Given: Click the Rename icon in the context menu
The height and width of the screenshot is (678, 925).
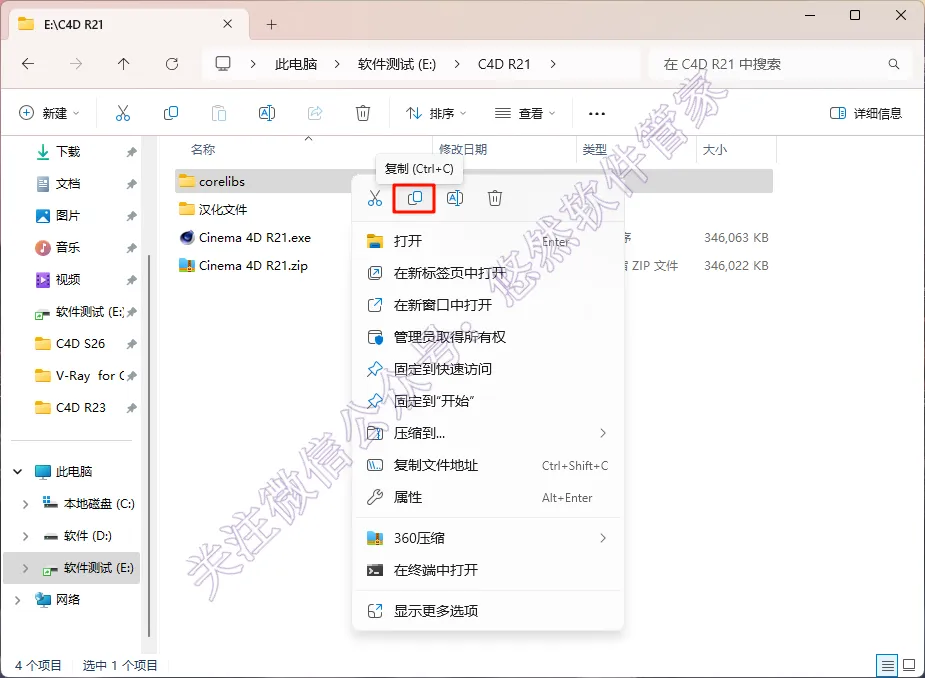Looking at the screenshot, I should point(455,198).
